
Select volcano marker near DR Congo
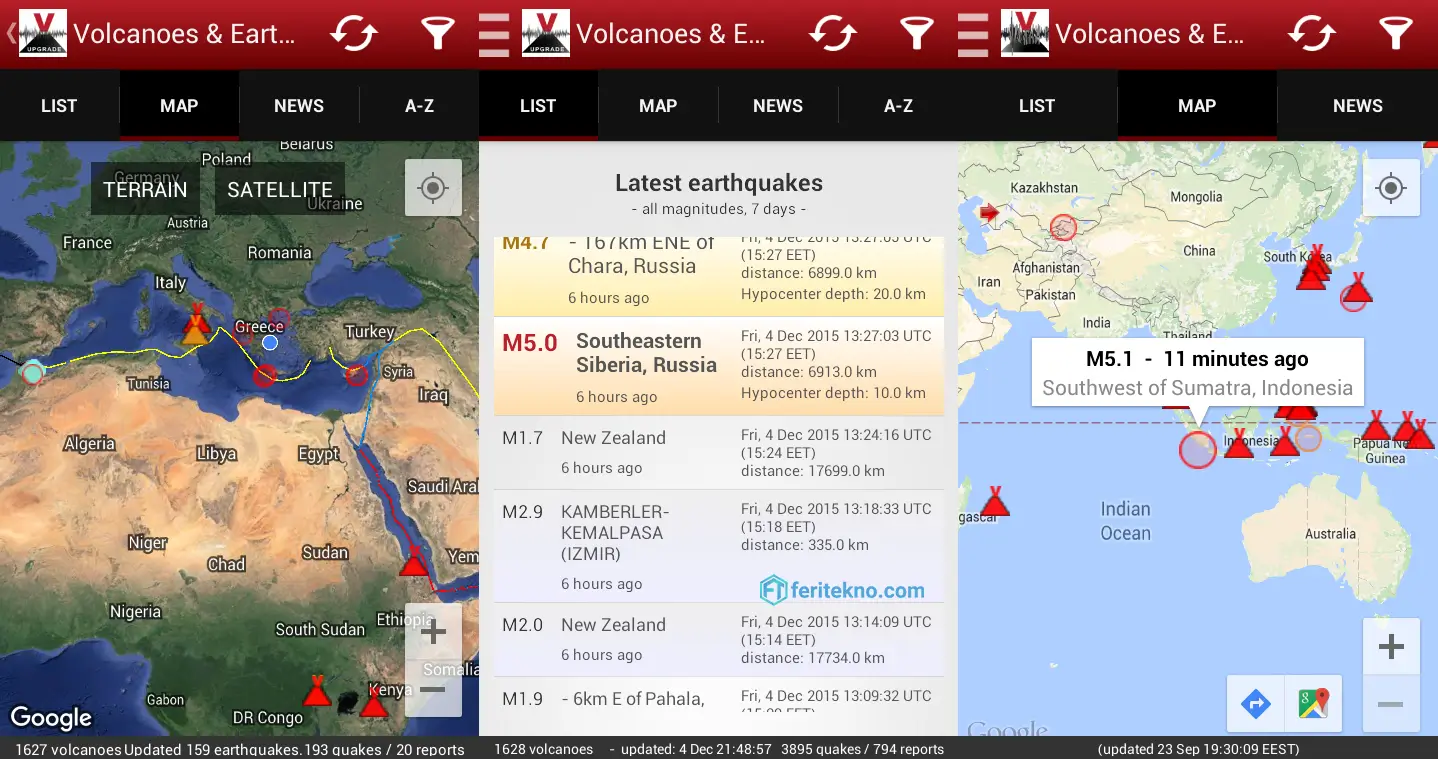pyautogui.click(x=316, y=690)
